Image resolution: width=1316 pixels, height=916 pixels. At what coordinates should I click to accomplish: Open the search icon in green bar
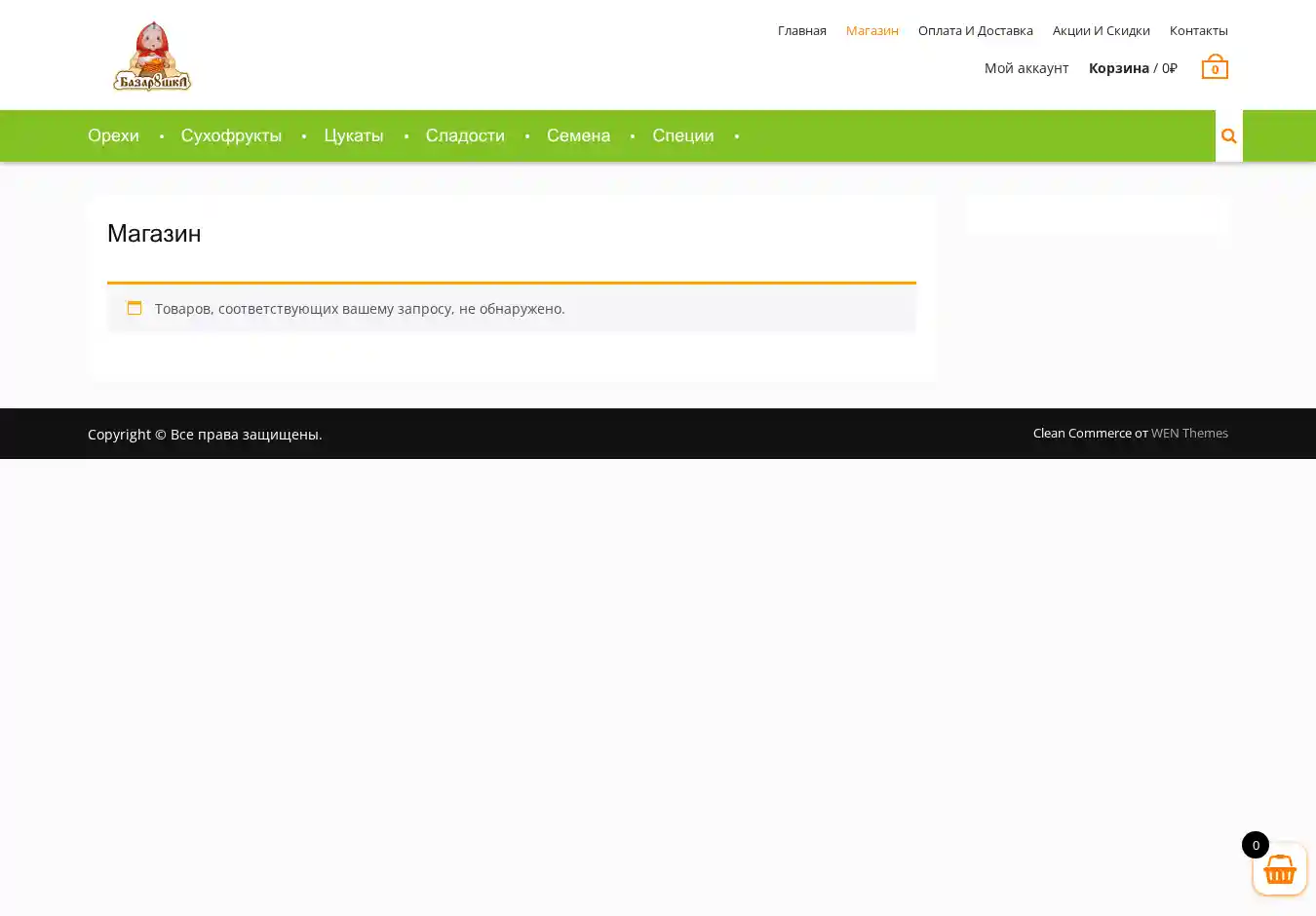tap(1228, 136)
